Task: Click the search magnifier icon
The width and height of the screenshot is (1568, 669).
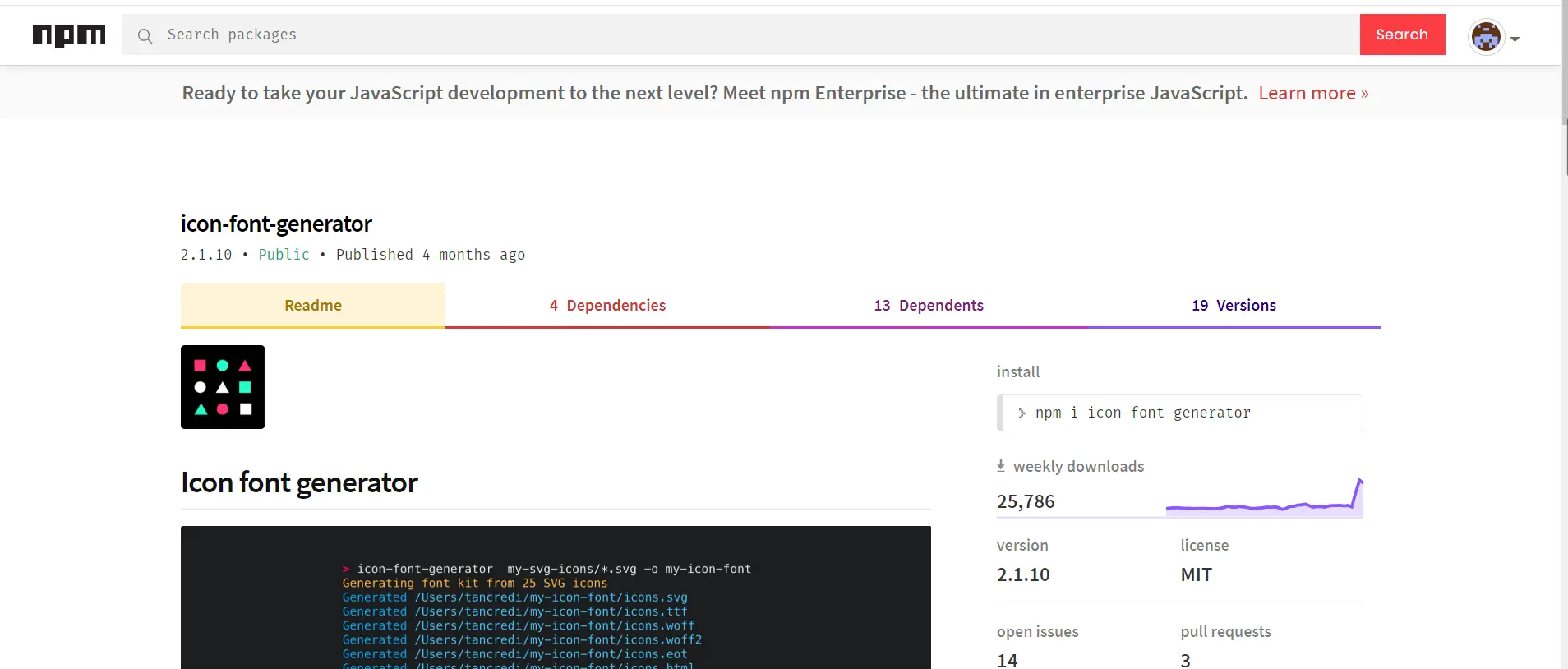Action: point(145,35)
